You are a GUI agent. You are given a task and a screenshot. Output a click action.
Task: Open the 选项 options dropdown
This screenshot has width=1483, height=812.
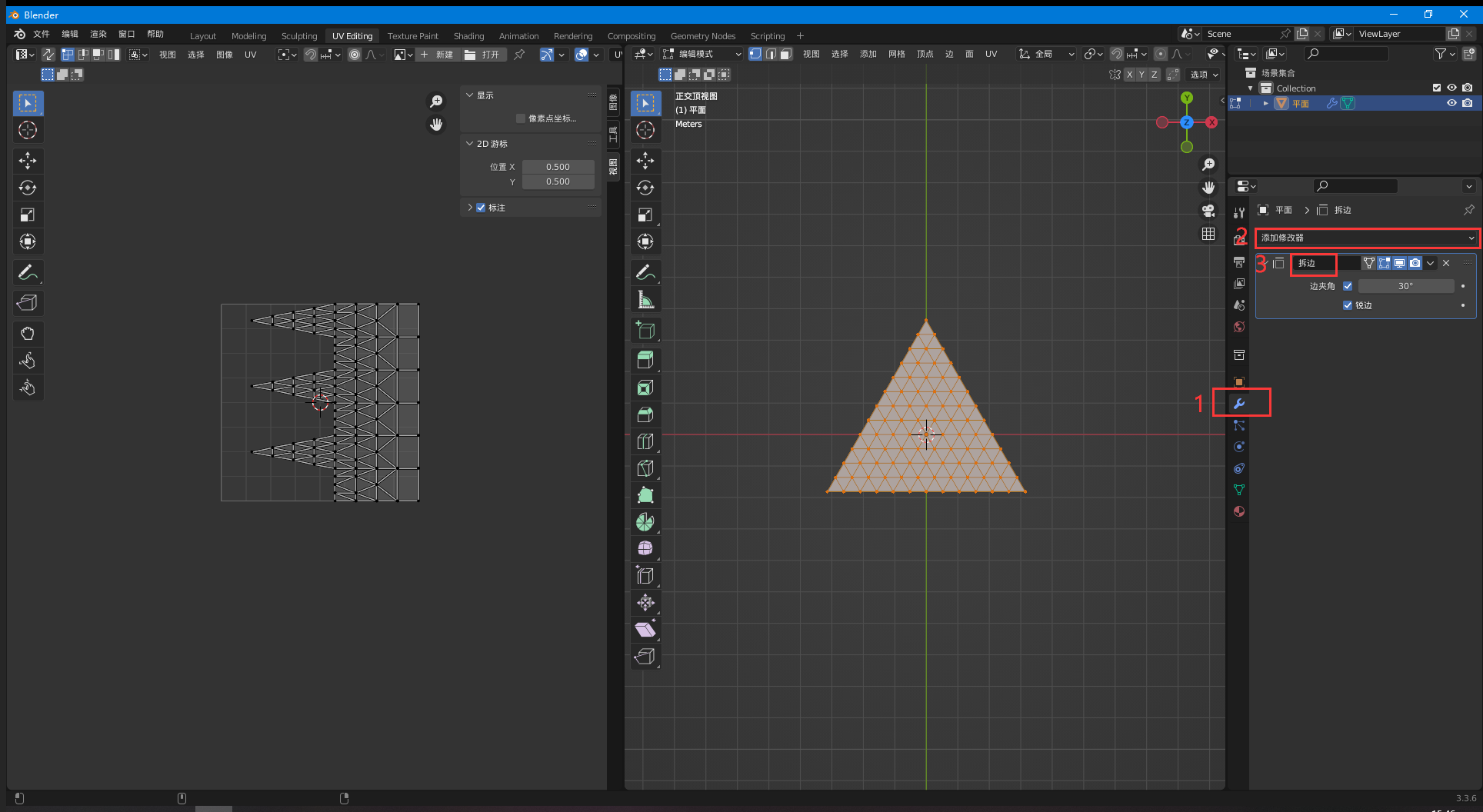(1205, 75)
